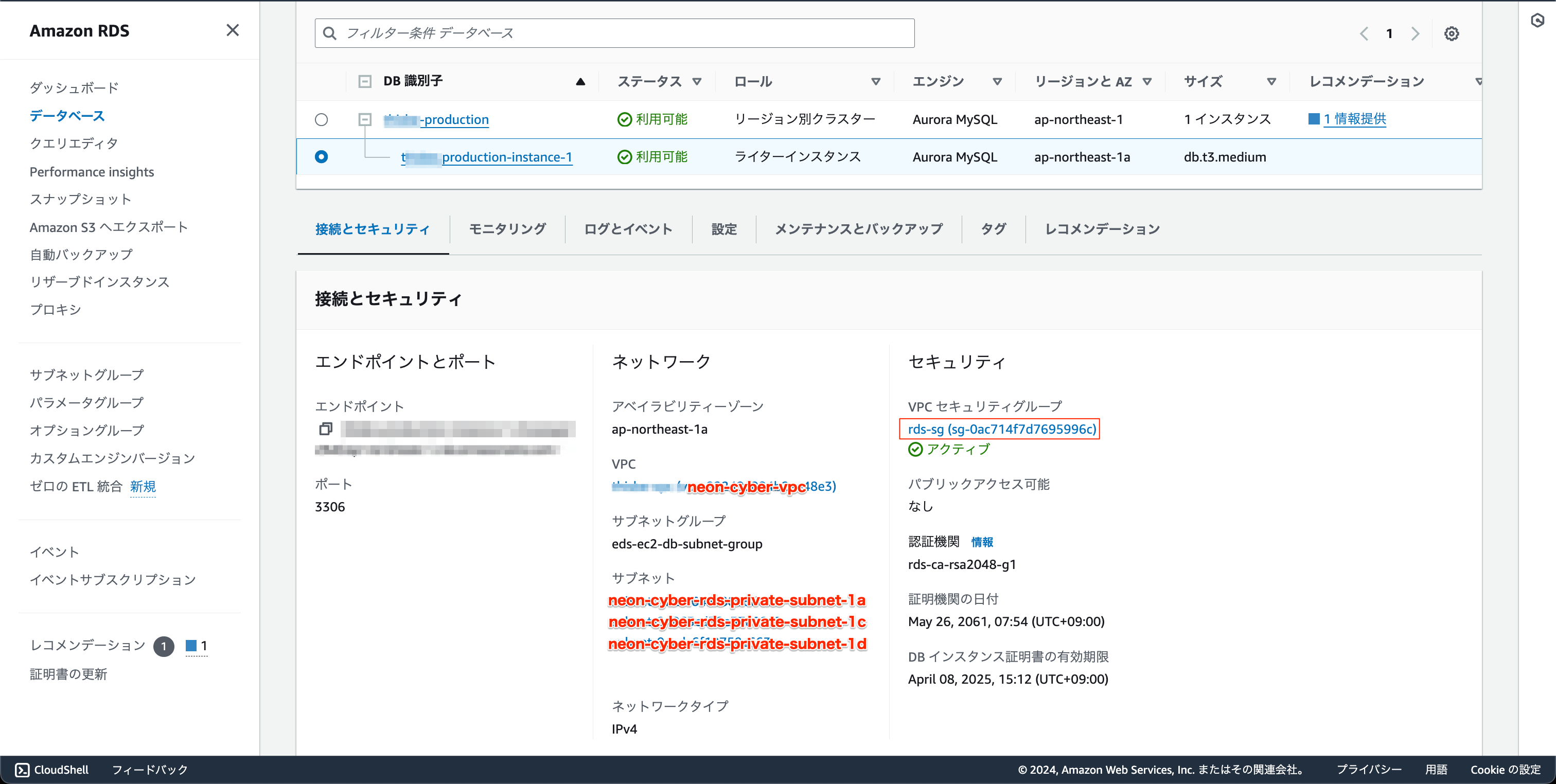Image resolution: width=1556 pixels, height=784 pixels.
Task: Click 新規 next to ゼロの ETL 統合
Action: pos(143,487)
